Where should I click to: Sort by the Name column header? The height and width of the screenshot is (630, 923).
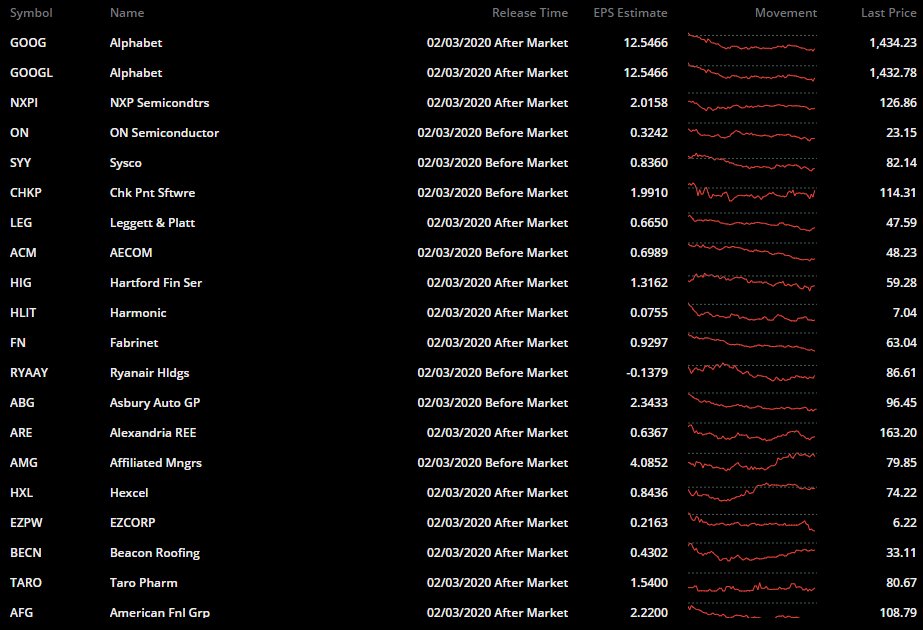click(127, 13)
